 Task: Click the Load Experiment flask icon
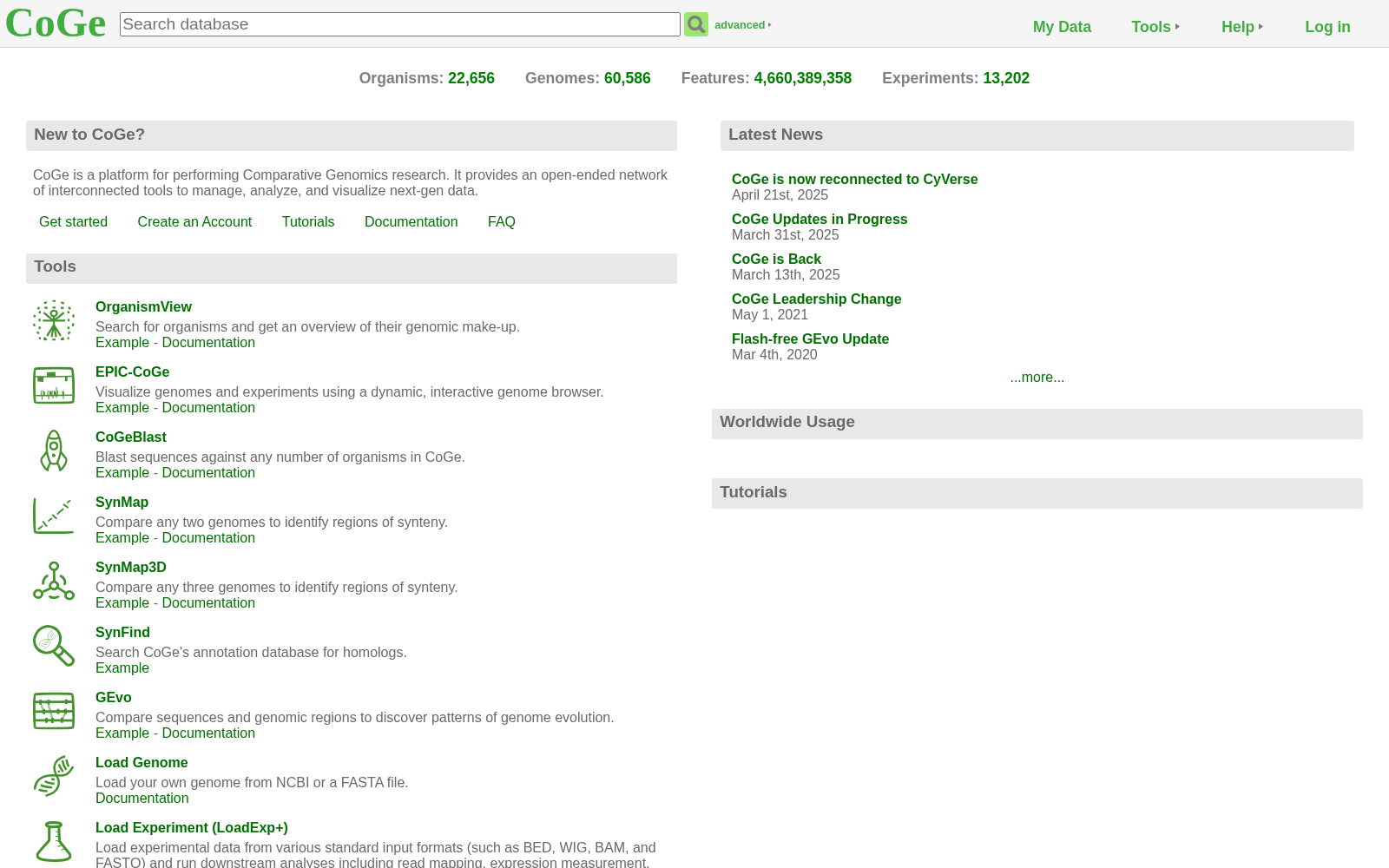(x=54, y=842)
